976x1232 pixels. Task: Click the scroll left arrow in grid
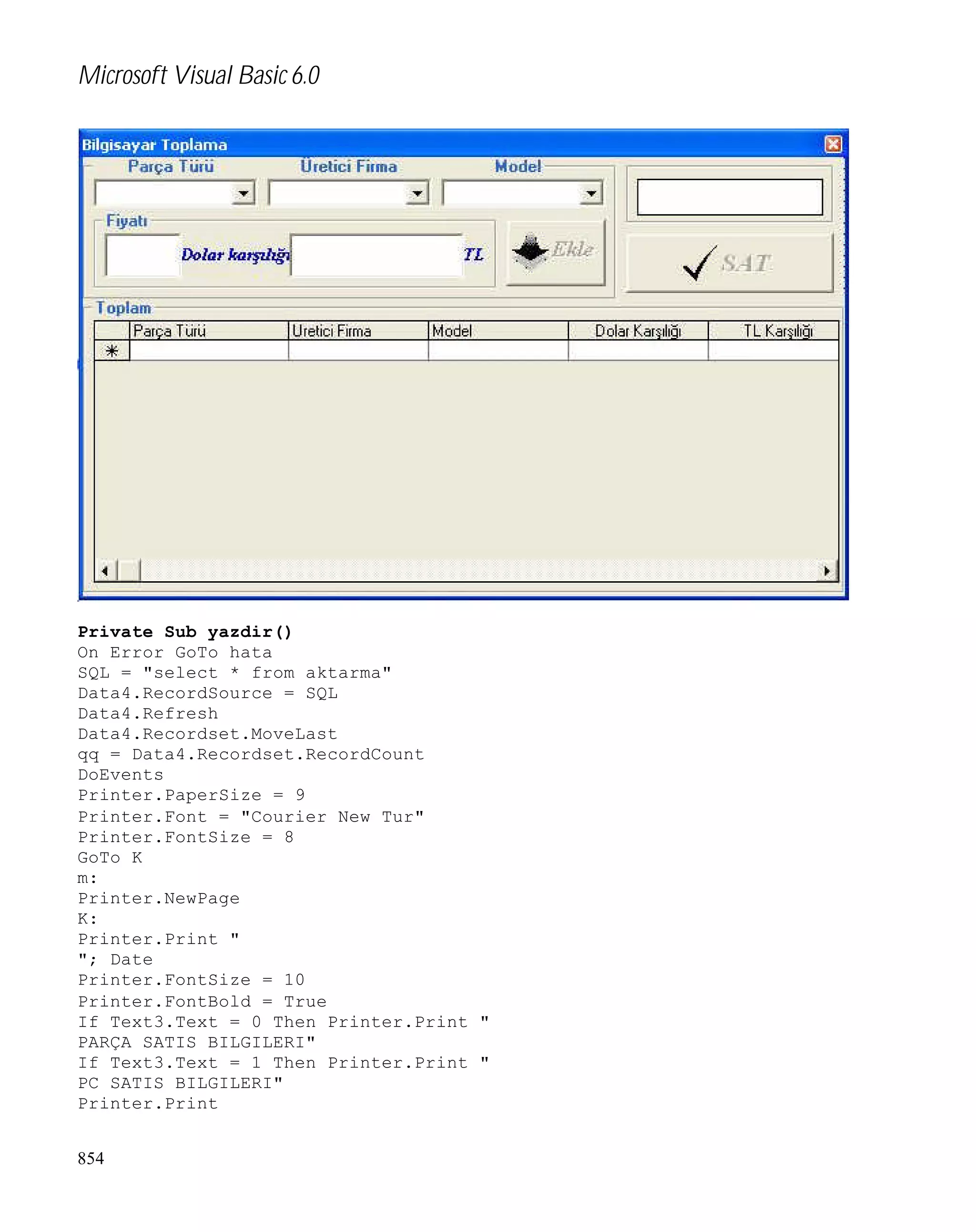[x=105, y=570]
